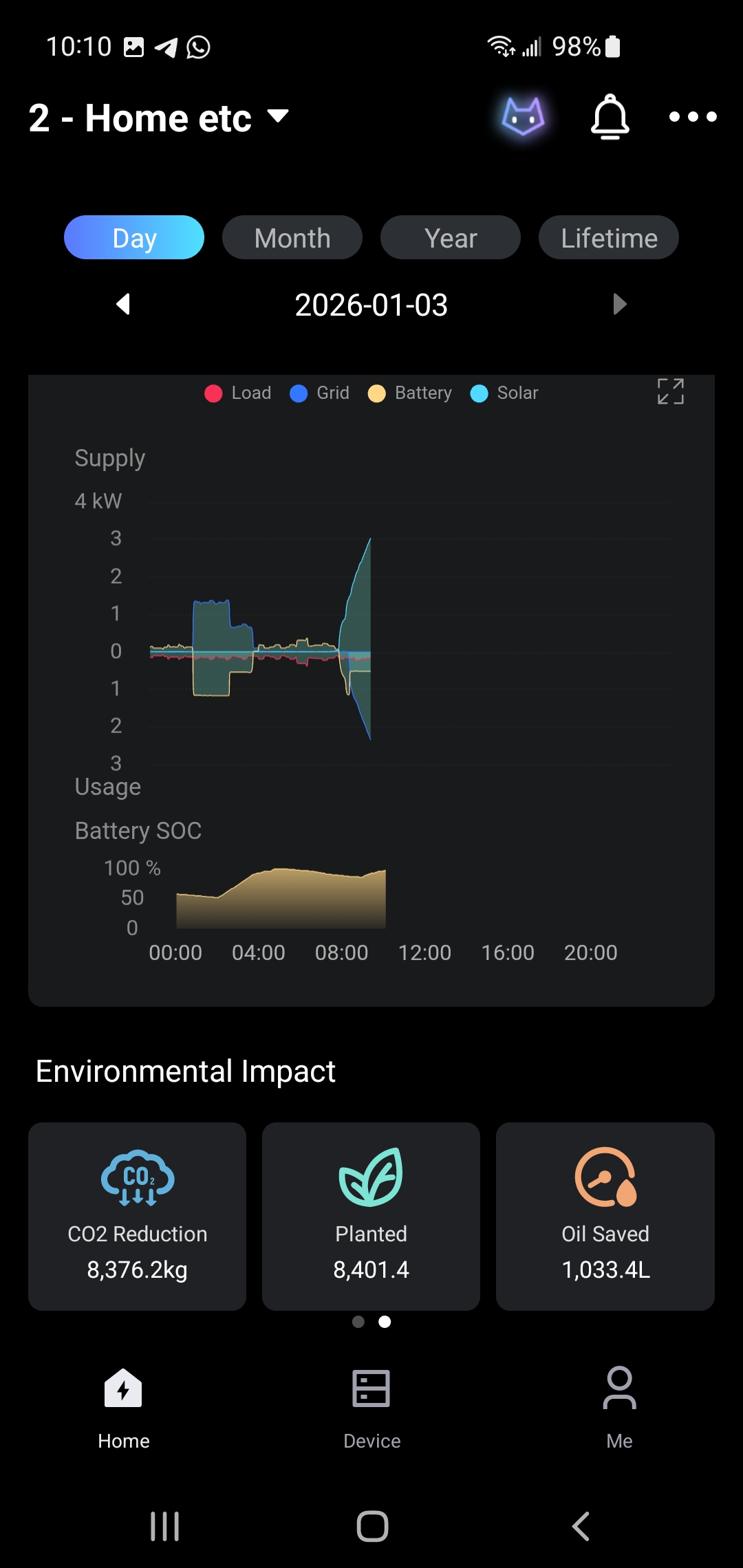The height and width of the screenshot is (1568, 743).
Task: Open the AI assistant cat icon
Action: tap(524, 116)
